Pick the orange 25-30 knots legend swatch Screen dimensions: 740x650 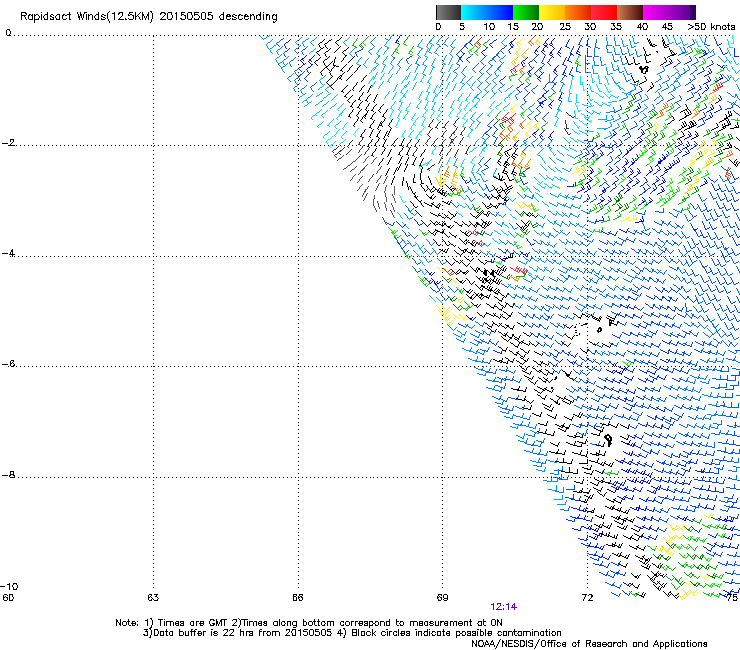tap(578, 12)
